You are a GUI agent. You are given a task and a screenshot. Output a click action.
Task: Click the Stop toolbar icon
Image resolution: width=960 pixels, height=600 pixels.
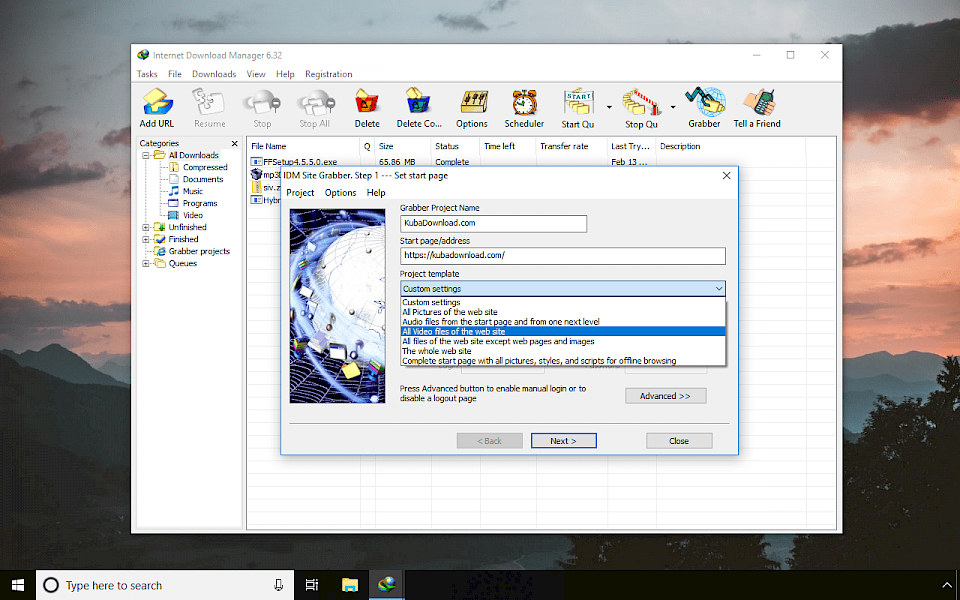pyautogui.click(x=262, y=107)
